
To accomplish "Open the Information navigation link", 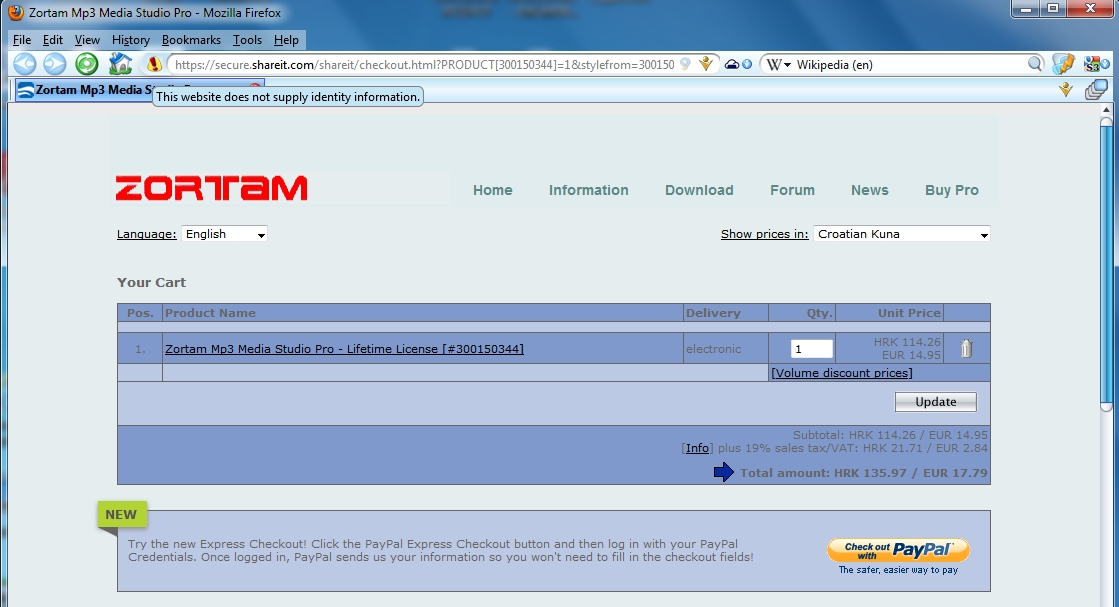I will (589, 190).
